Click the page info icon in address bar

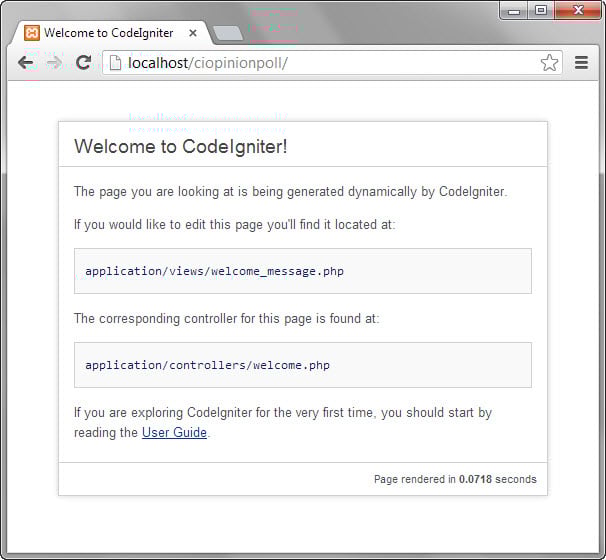(x=115, y=63)
